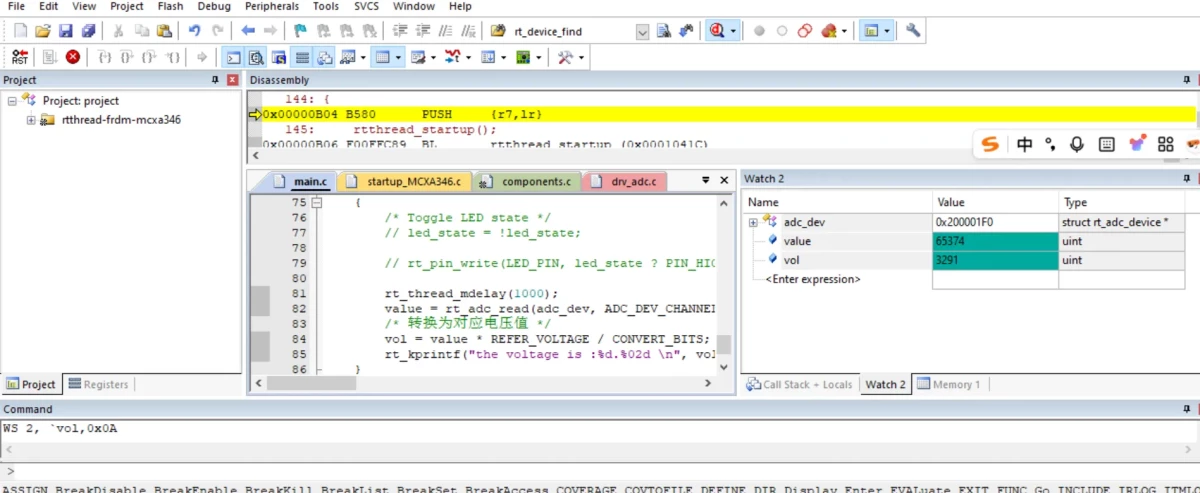Click the highlighted vol value cell 3291
This screenshot has height=493, width=1200.
(994, 260)
